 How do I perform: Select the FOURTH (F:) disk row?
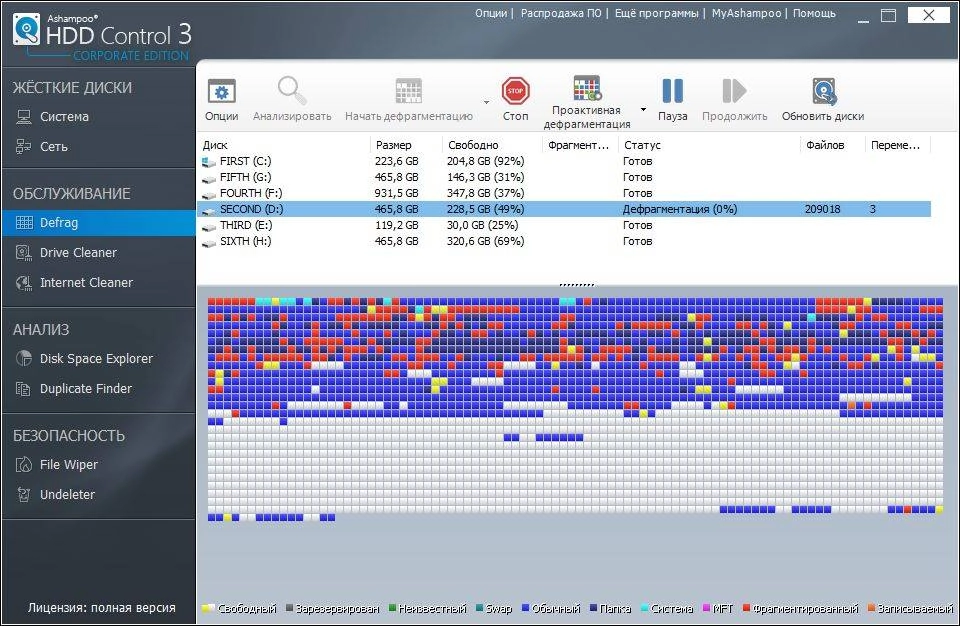click(566, 193)
